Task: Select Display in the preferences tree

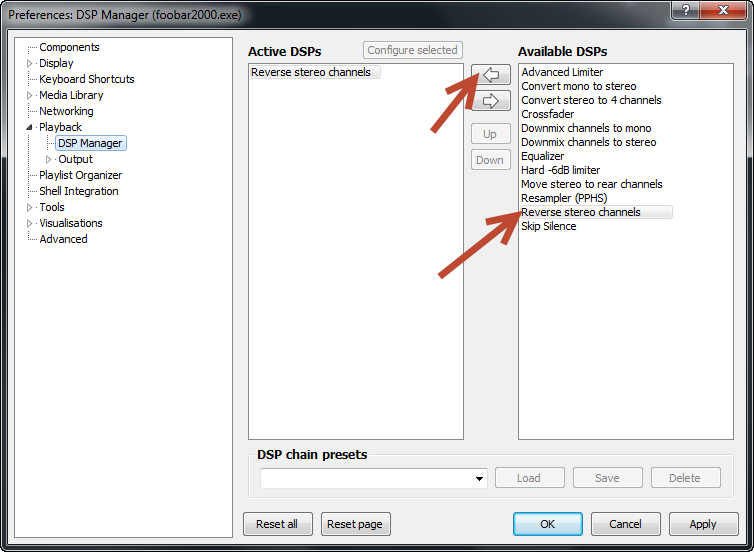Action: coord(56,63)
